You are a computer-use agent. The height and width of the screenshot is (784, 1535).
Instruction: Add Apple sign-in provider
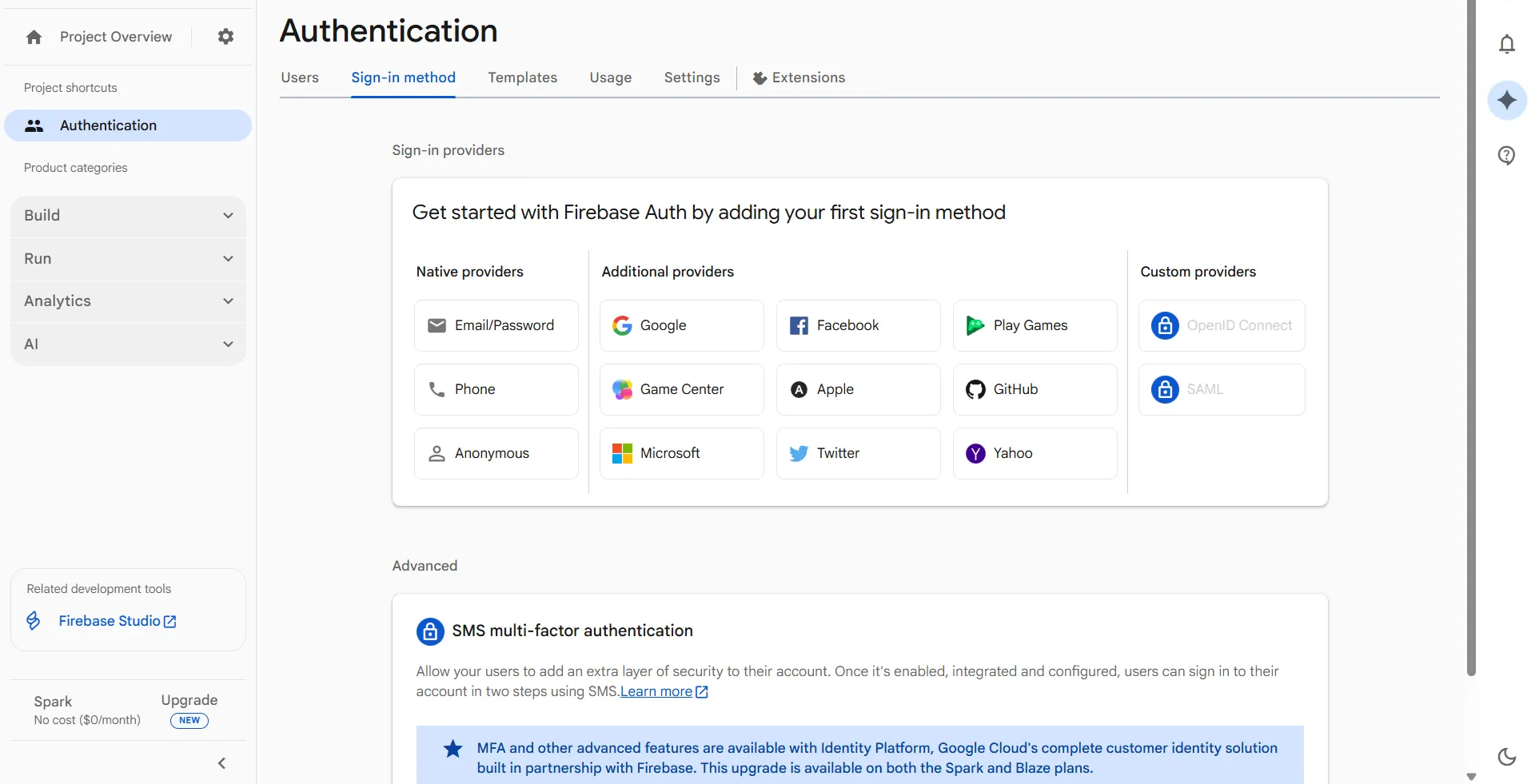pos(859,389)
